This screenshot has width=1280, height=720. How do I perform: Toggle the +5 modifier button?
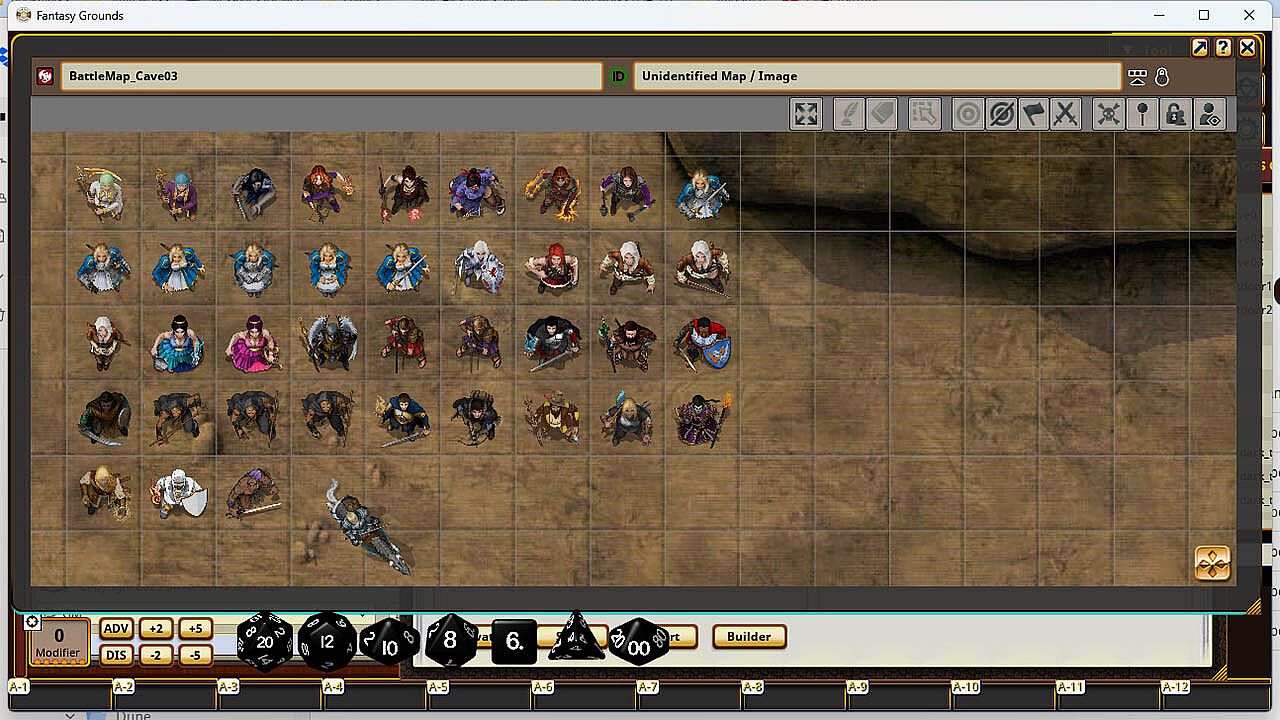click(x=195, y=629)
